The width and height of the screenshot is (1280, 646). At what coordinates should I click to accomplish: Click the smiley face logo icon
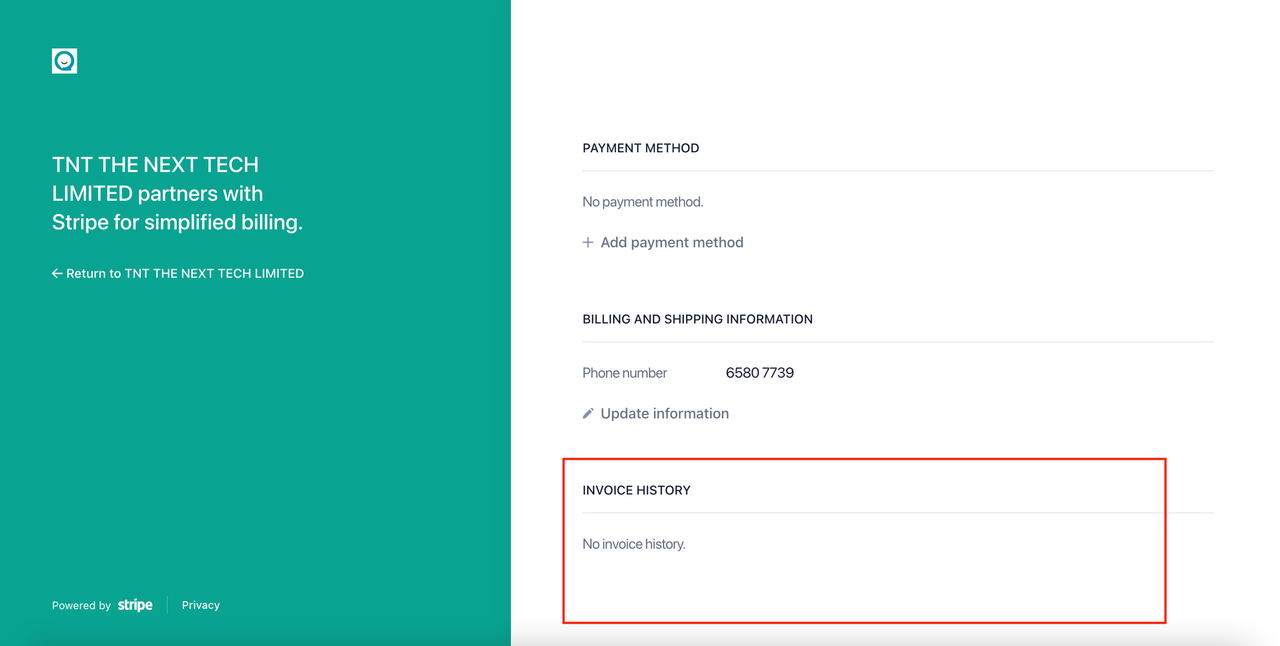click(64, 61)
